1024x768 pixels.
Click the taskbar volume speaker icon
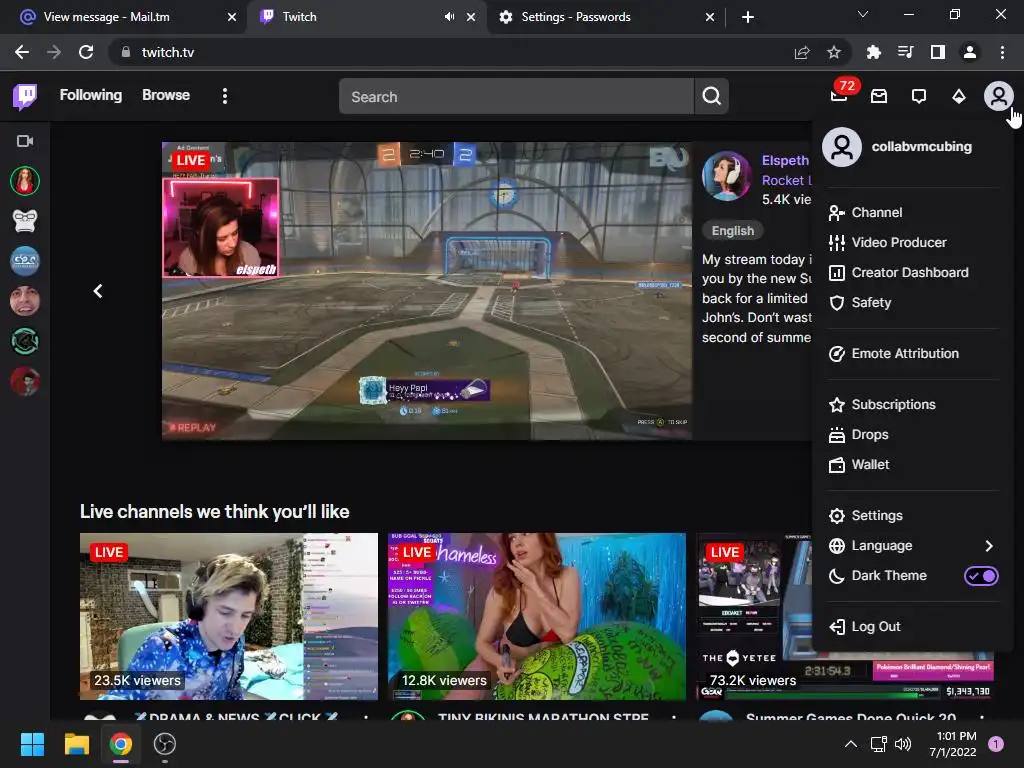click(903, 744)
